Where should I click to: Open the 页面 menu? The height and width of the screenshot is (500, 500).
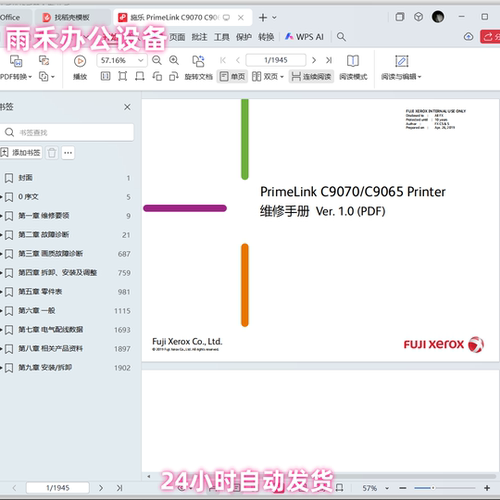(x=177, y=37)
